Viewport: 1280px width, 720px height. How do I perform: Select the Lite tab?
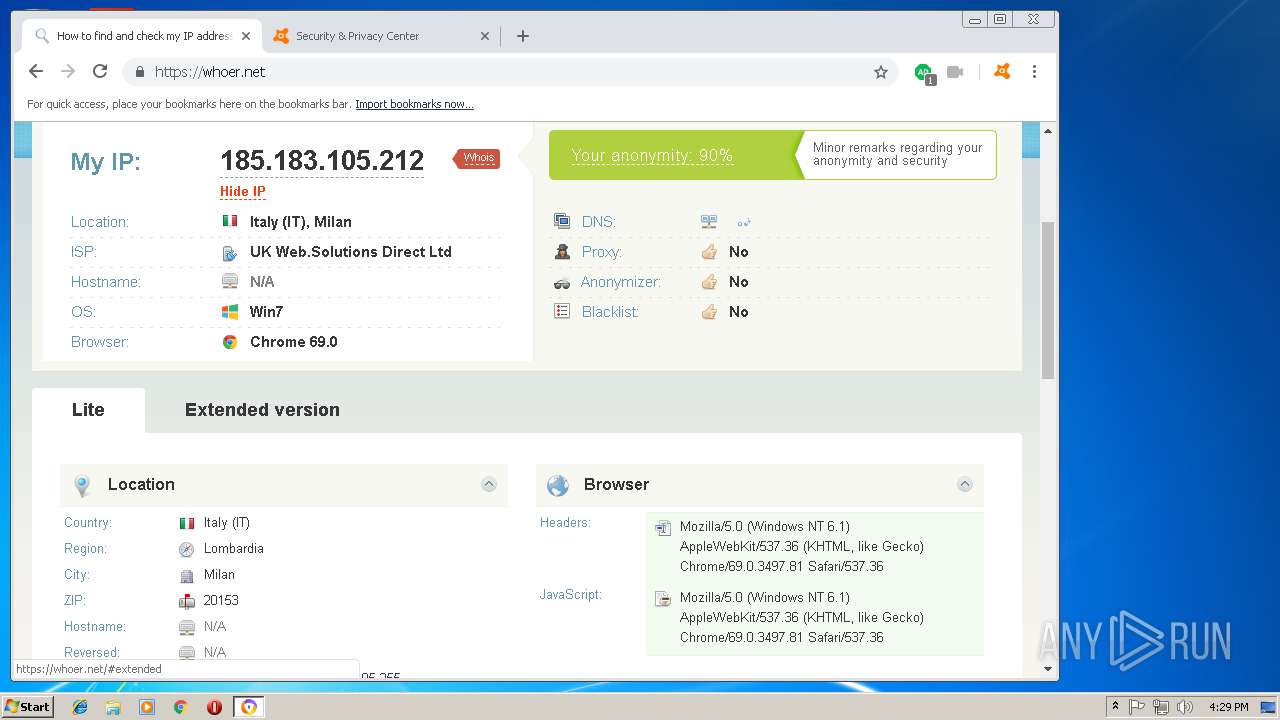point(88,410)
